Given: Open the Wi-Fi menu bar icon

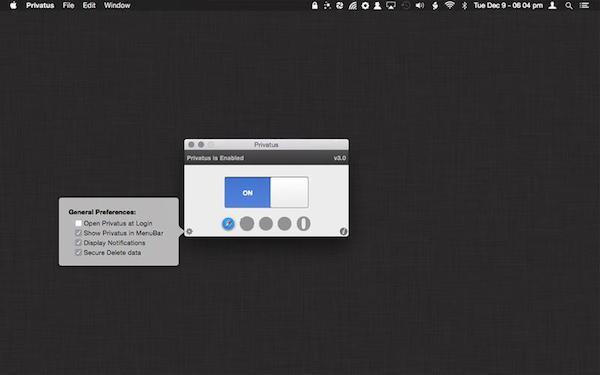Looking at the screenshot, I should [x=450, y=5].
